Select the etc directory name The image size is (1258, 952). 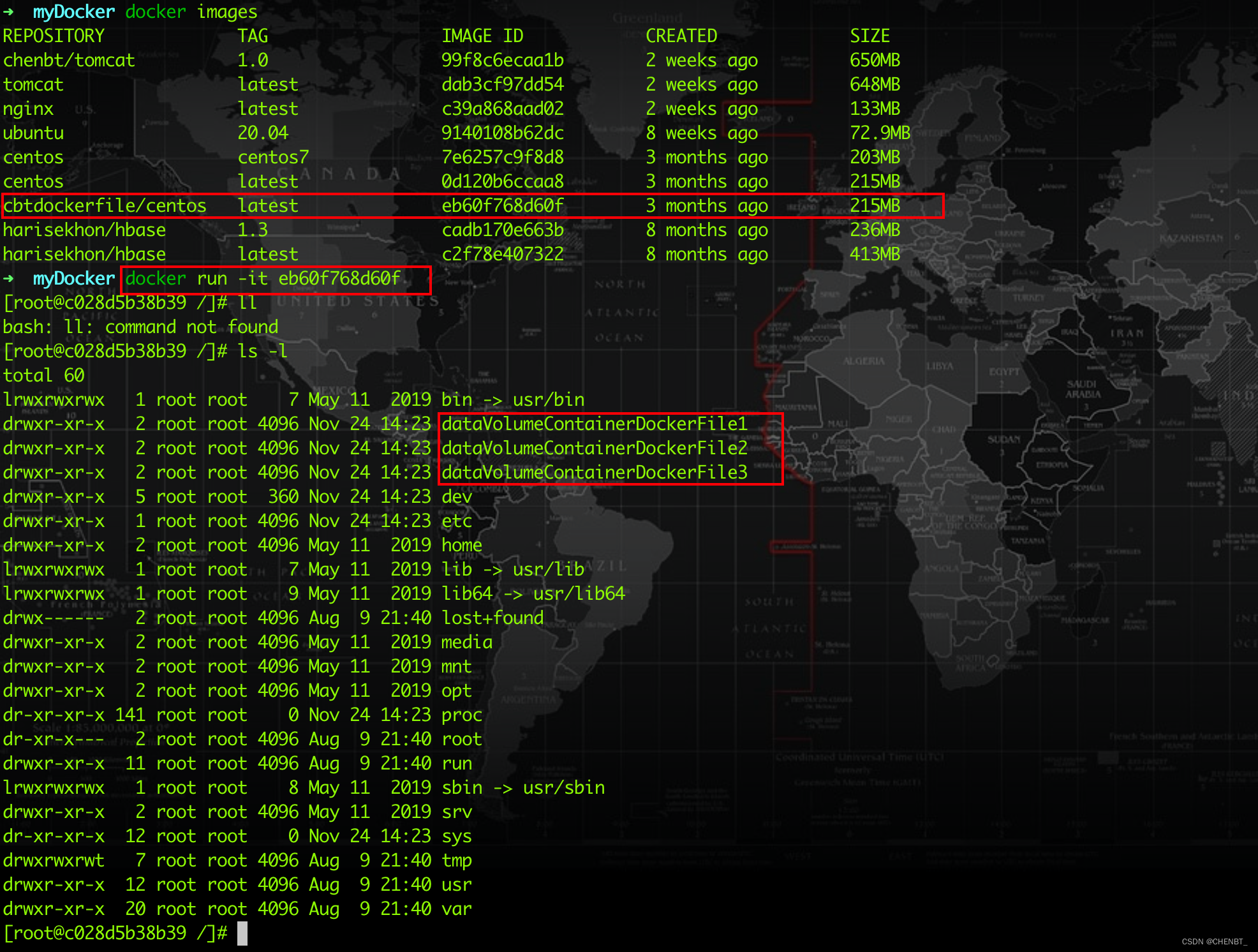[457, 521]
